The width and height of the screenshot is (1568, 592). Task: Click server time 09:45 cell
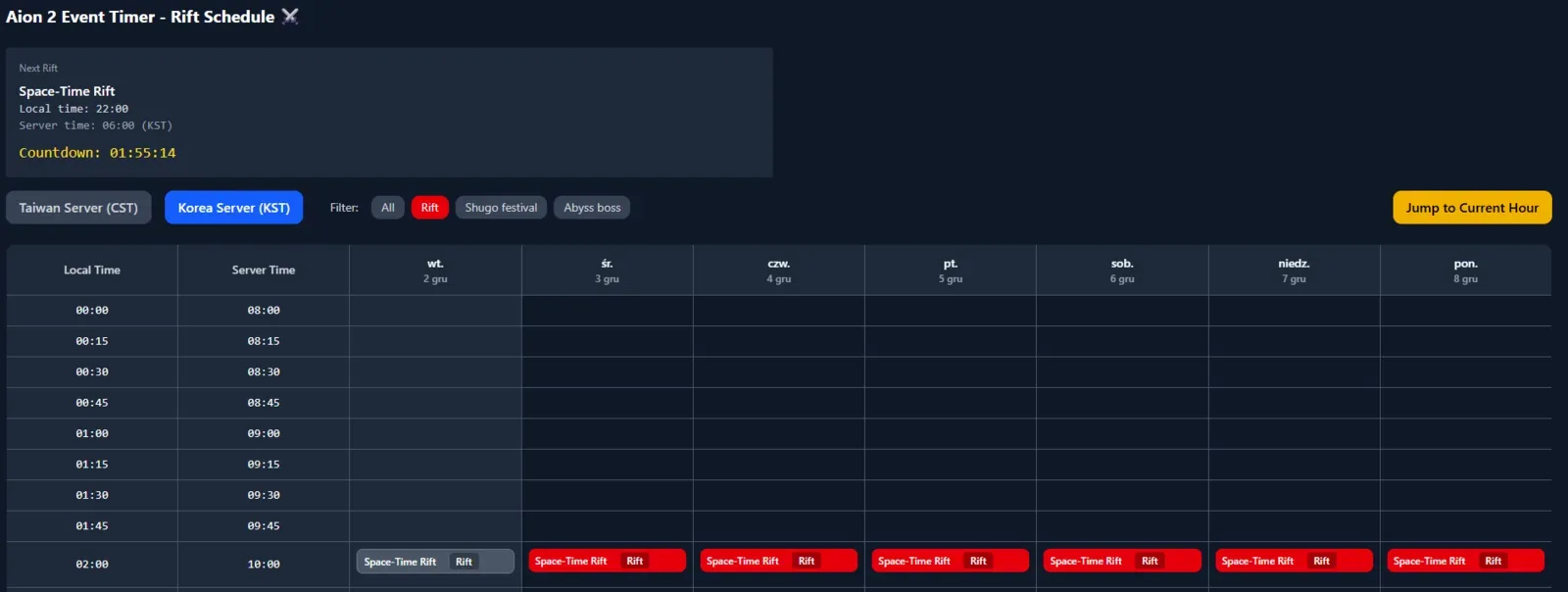click(264, 526)
